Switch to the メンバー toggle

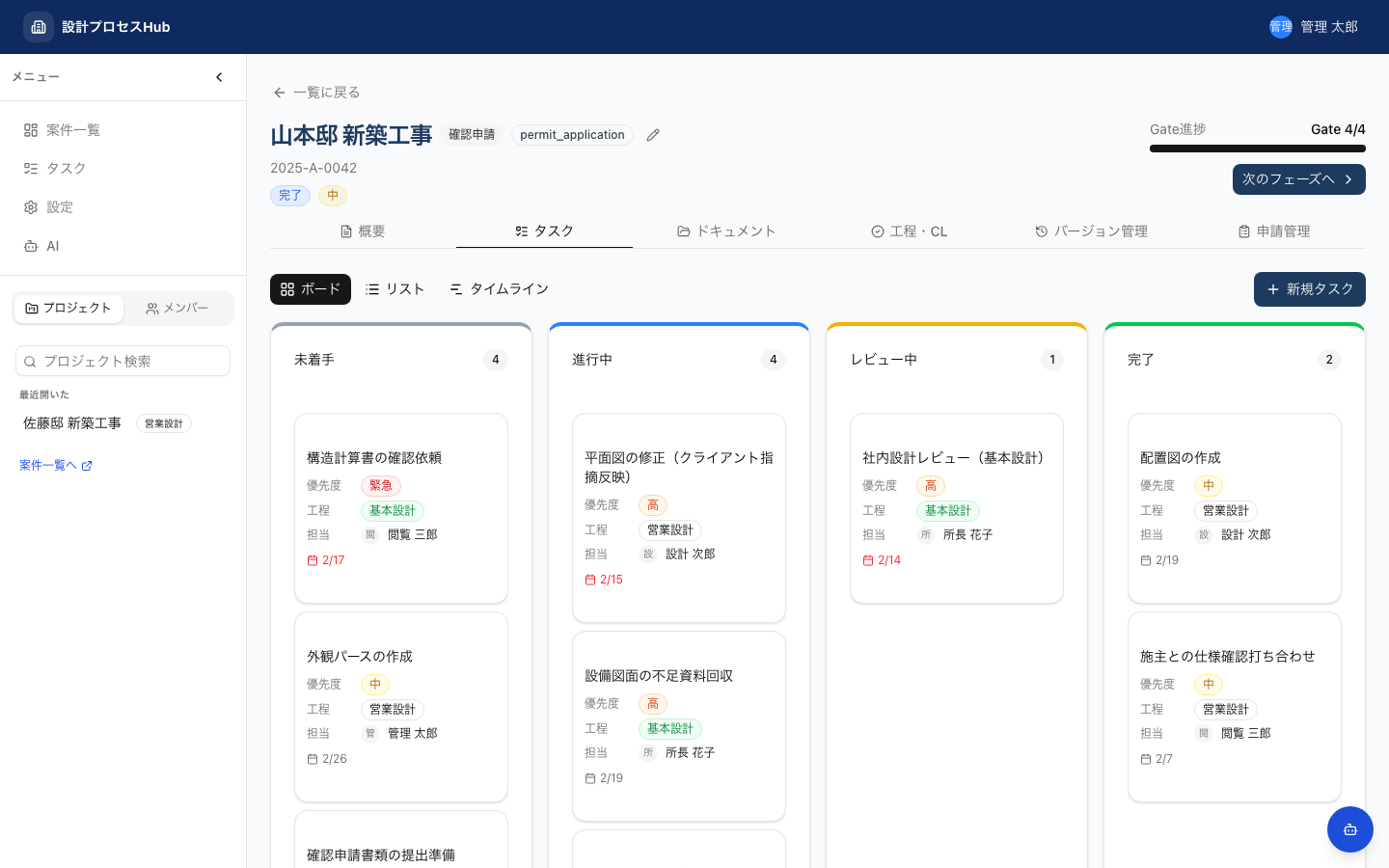click(x=177, y=308)
